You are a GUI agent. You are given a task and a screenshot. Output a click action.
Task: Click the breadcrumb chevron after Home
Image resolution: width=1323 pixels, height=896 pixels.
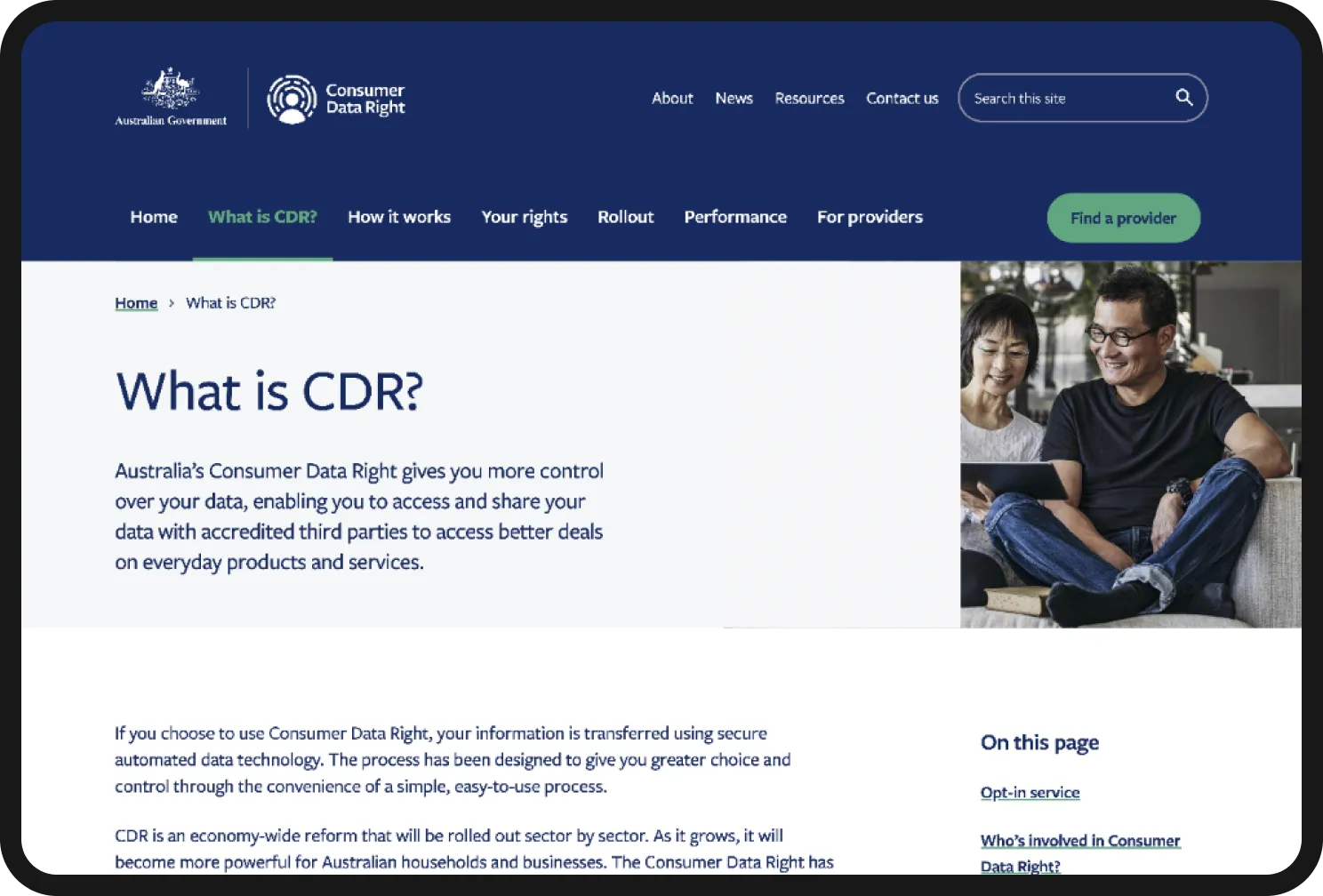172,302
